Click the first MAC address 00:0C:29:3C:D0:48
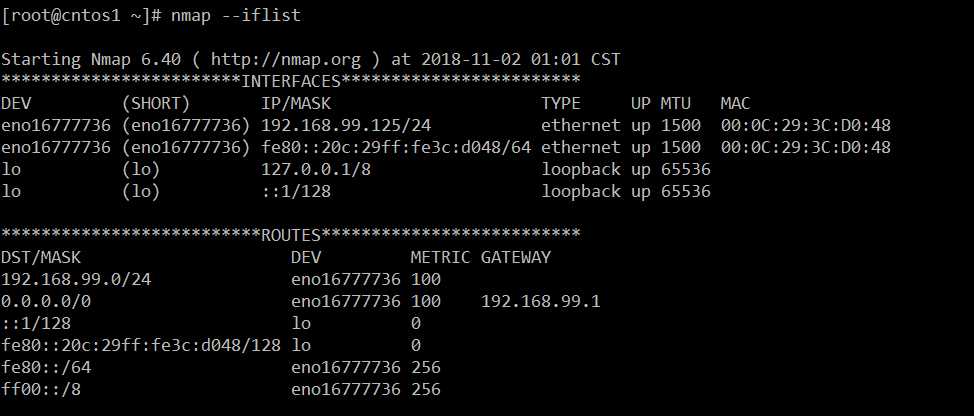Viewport: 974px width, 416px height. 806,125
